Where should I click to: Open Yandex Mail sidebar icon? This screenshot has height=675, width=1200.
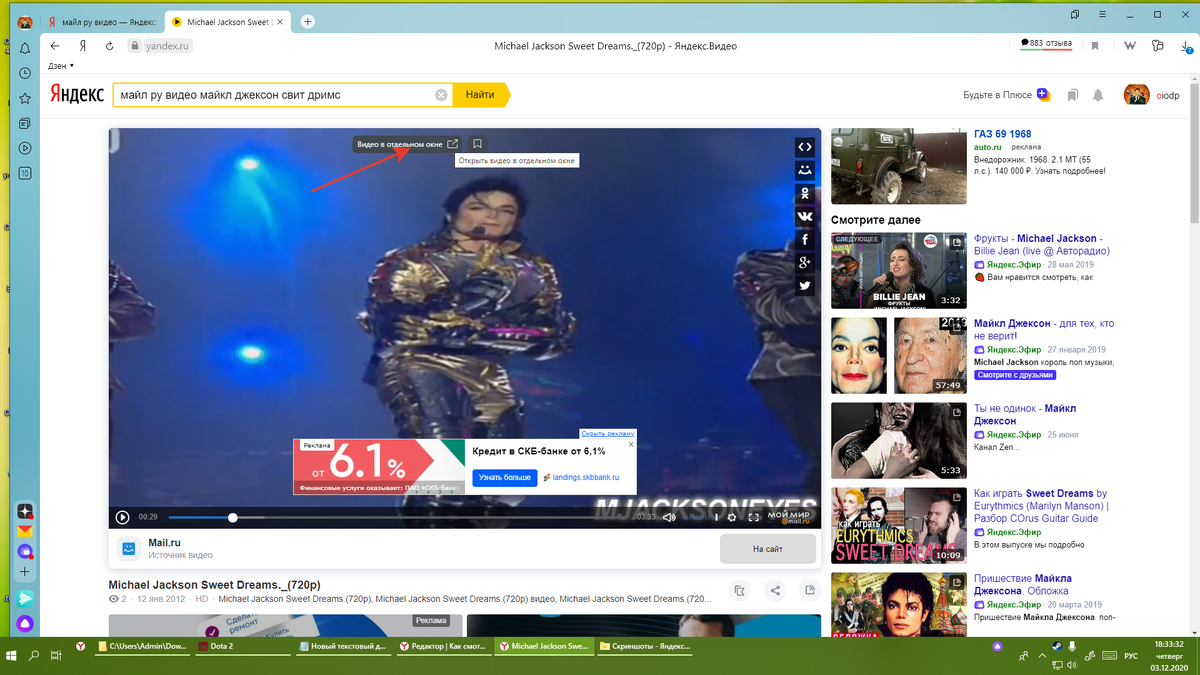click(x=25, y=531)
